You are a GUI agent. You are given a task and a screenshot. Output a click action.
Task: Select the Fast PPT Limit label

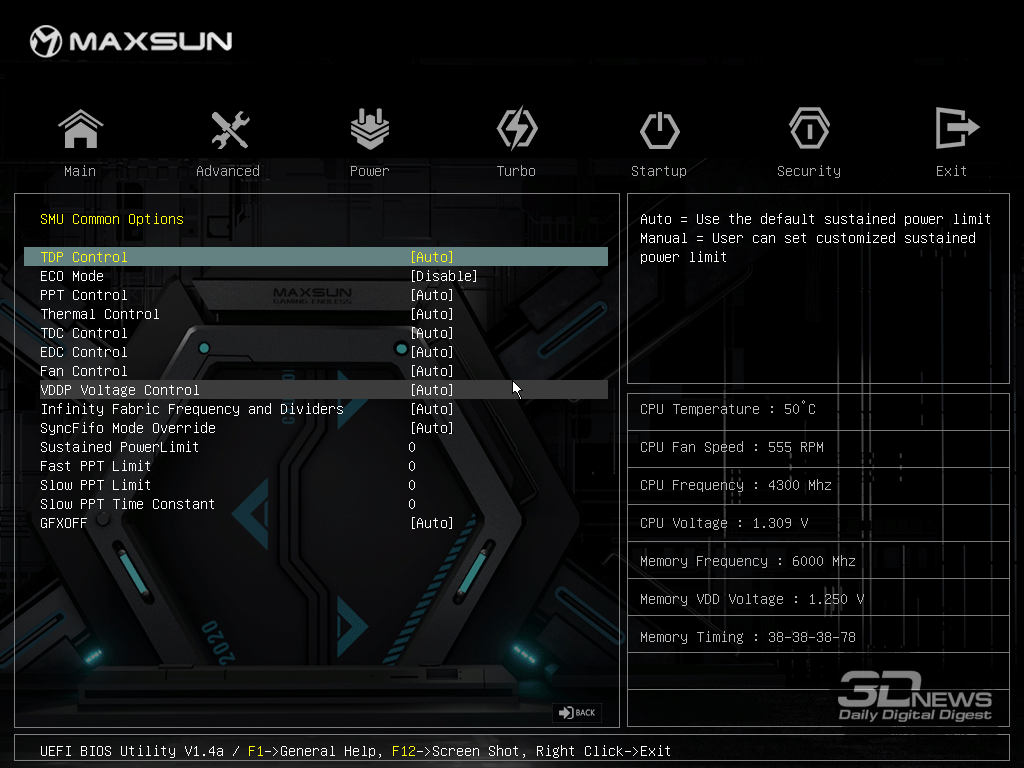click(95, 466)
